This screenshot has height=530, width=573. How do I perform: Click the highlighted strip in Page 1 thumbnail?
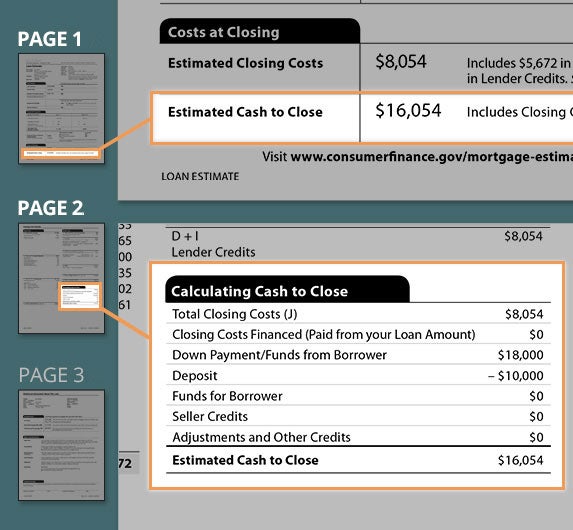point(61,153)
